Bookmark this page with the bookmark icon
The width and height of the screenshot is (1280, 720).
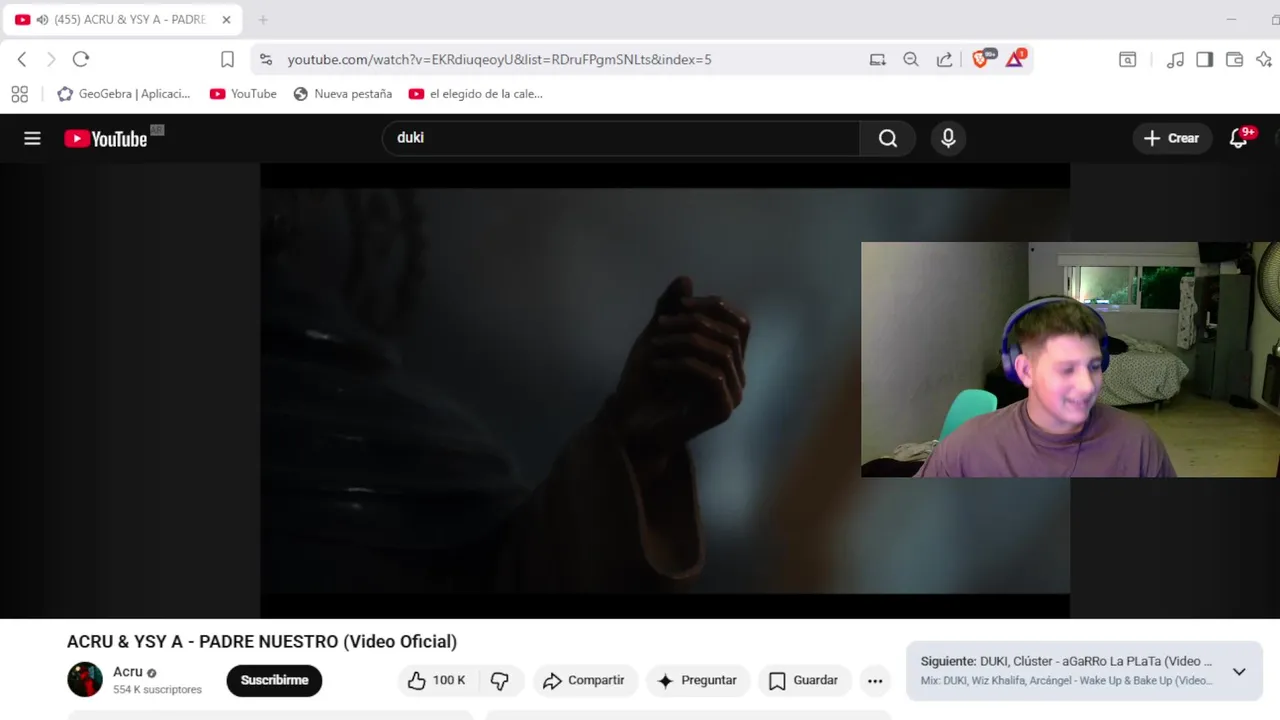click(227, 60)
